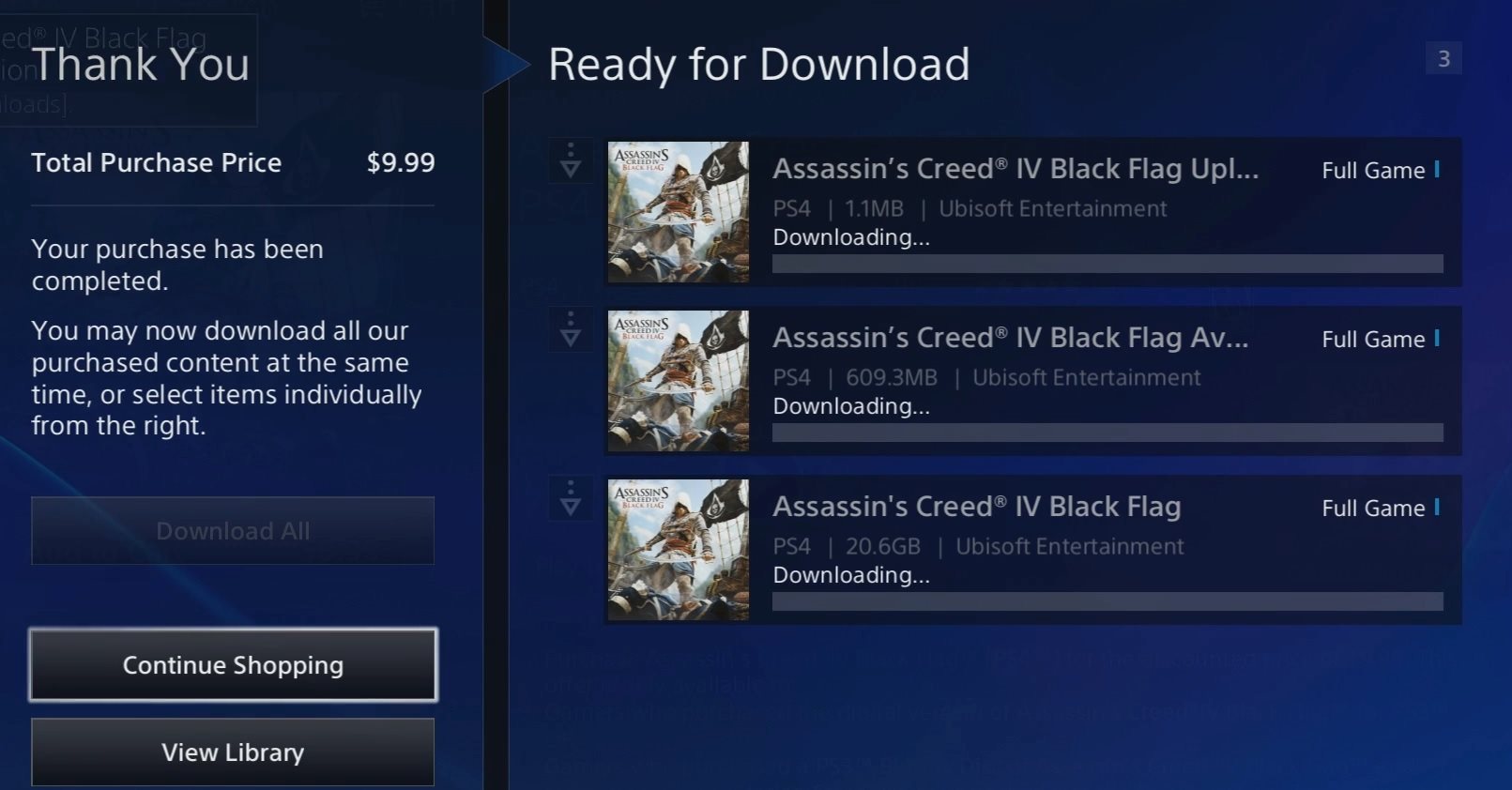This screenshot has width=1512, height=790.
Task: Select cover thumbnail of Black Flag Upl... item
Action: point(679,212)
